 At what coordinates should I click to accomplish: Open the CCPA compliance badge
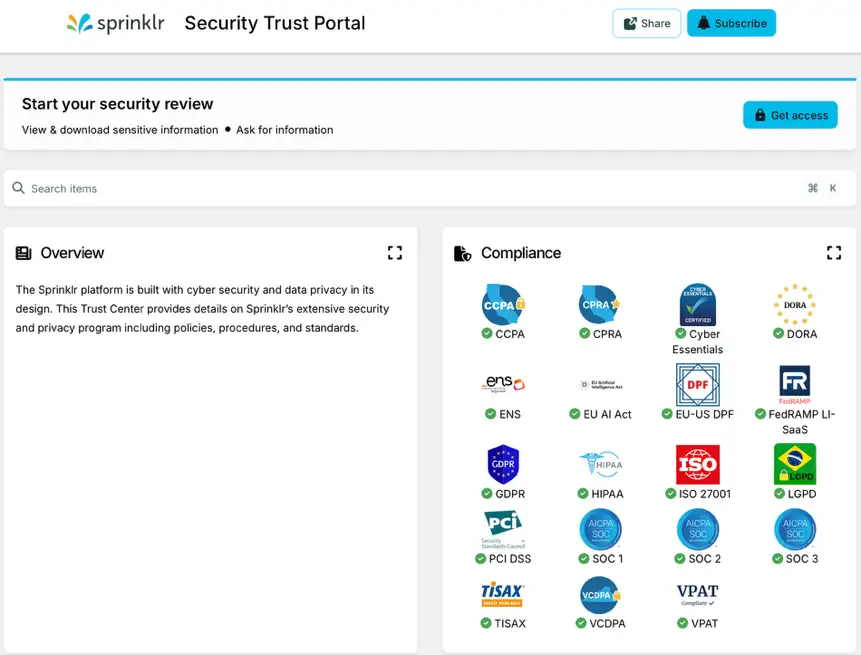coord(503,304)
